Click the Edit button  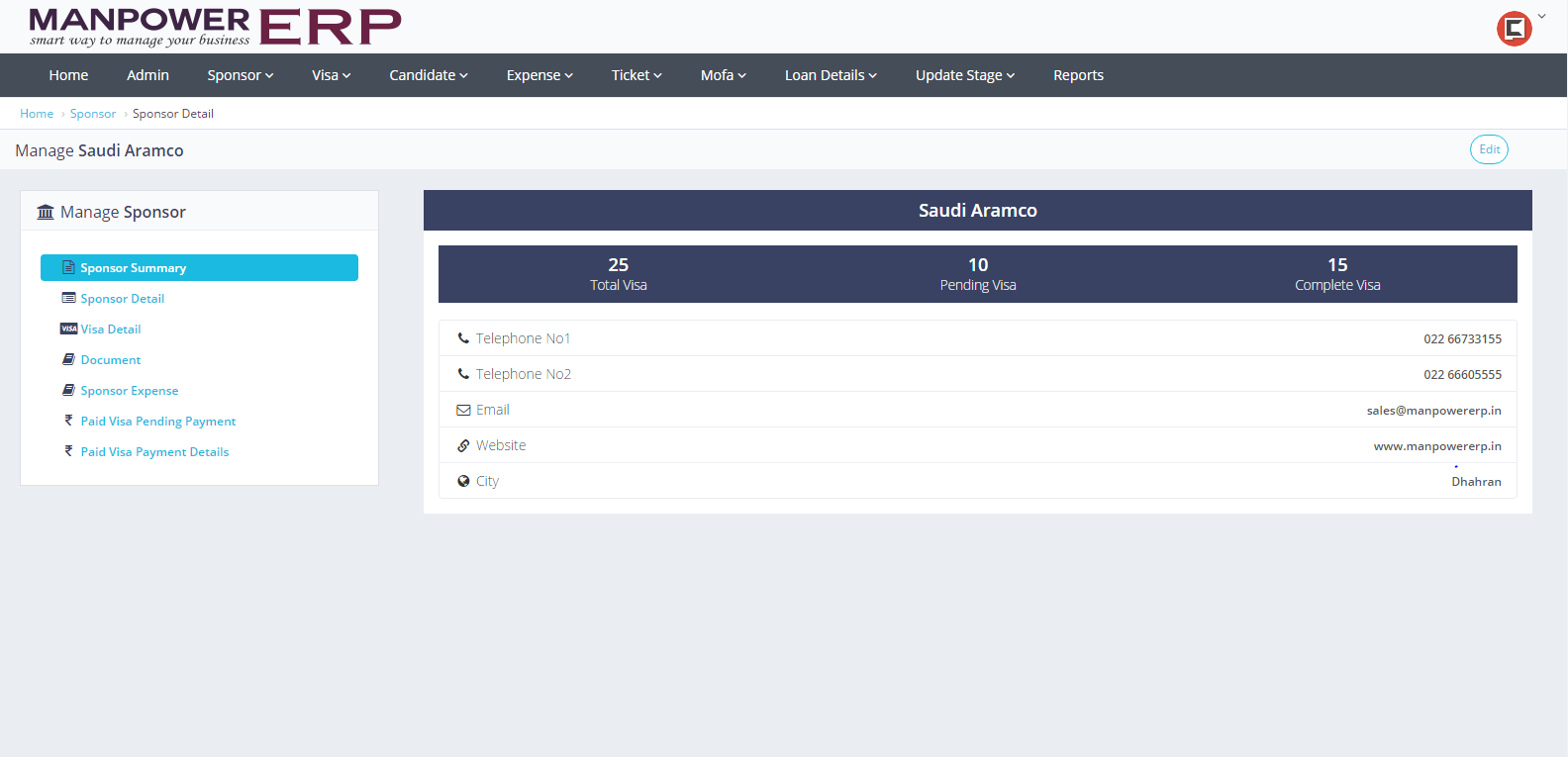tap(1489, 149)
